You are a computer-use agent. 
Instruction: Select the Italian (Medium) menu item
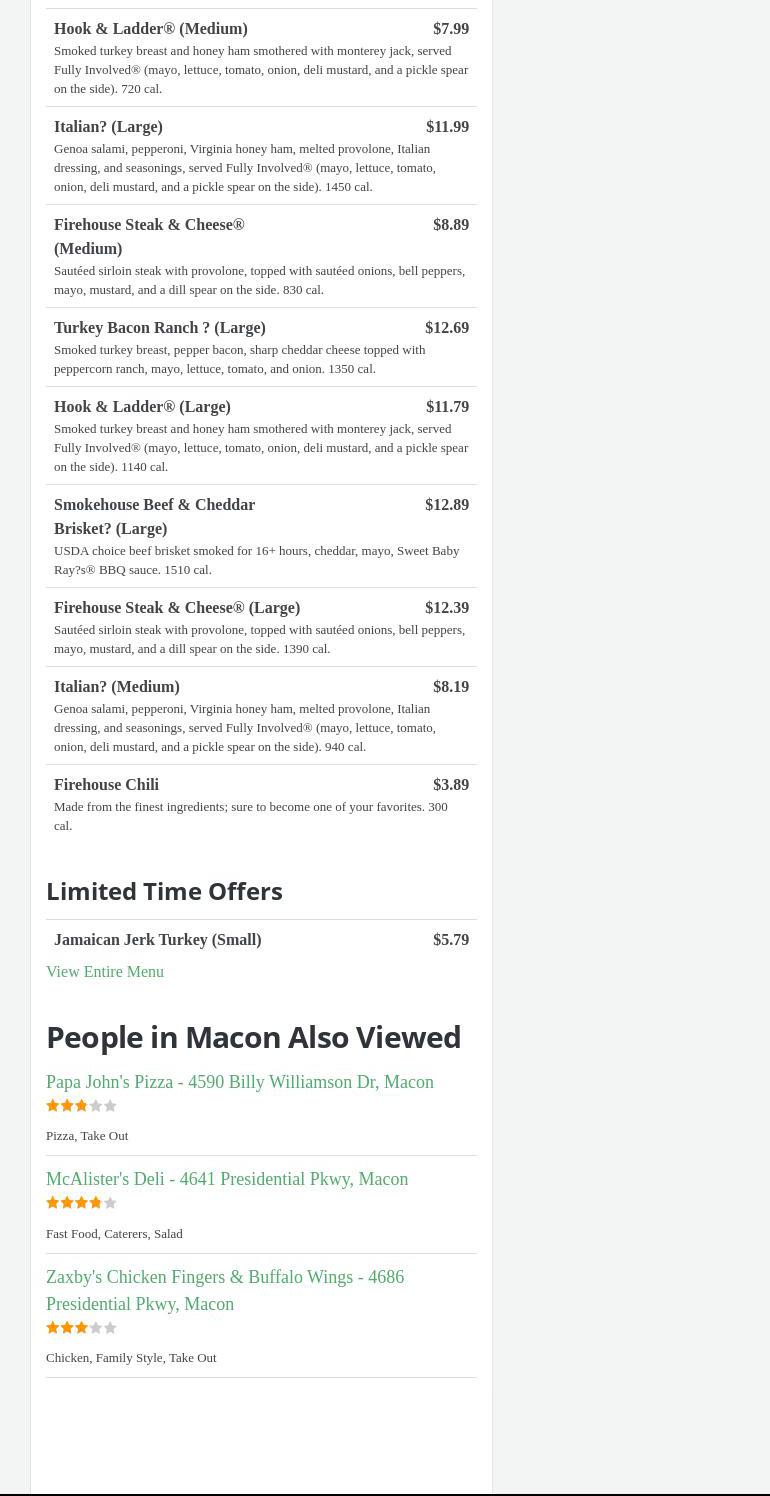pos(117,687)
